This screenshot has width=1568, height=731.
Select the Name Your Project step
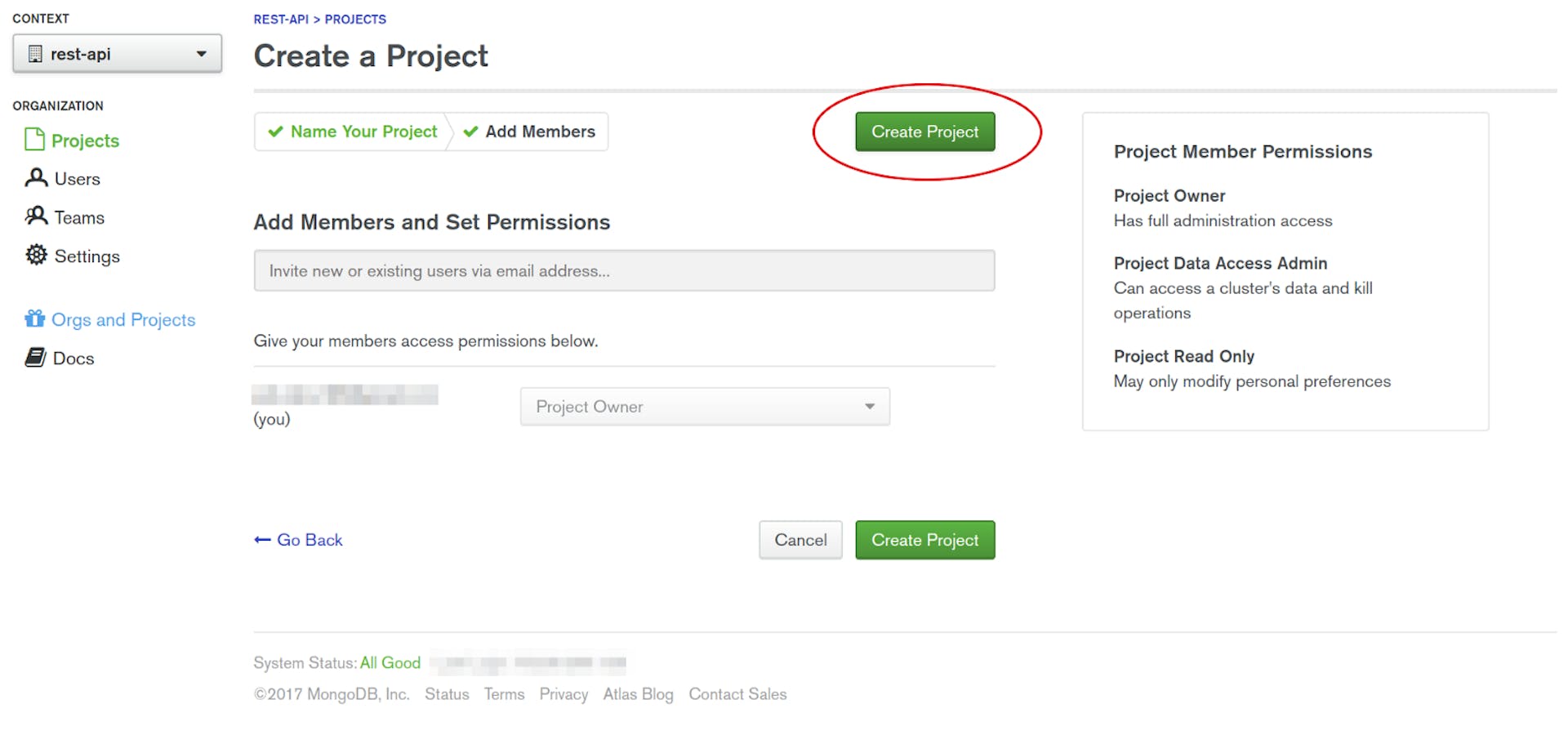coord(363,131)
